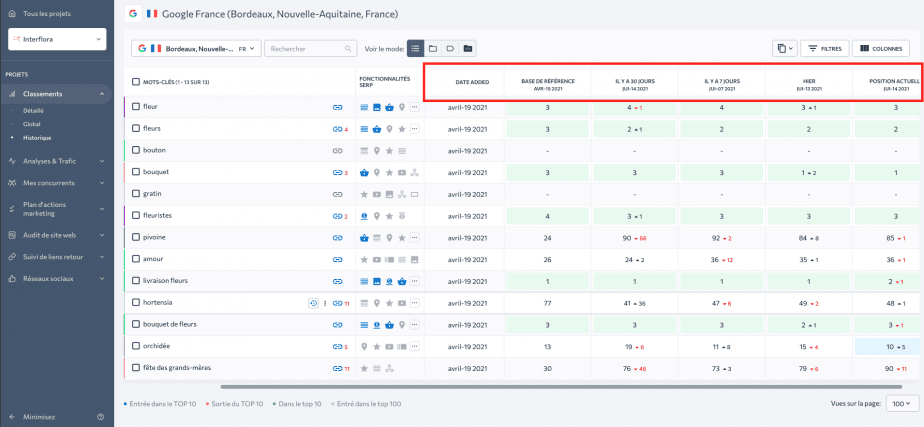Open the Interflora project dropdown

(57, 39)
